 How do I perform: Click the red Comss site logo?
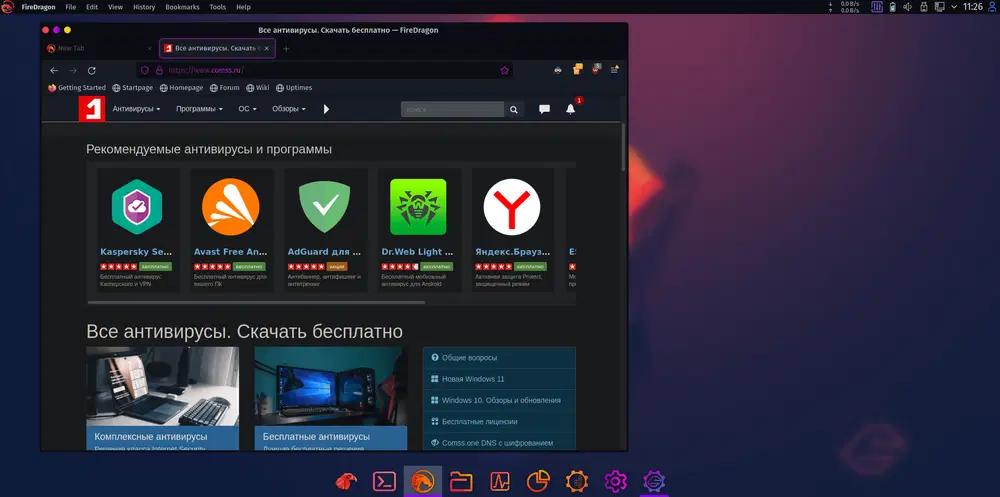pos(91,109)
